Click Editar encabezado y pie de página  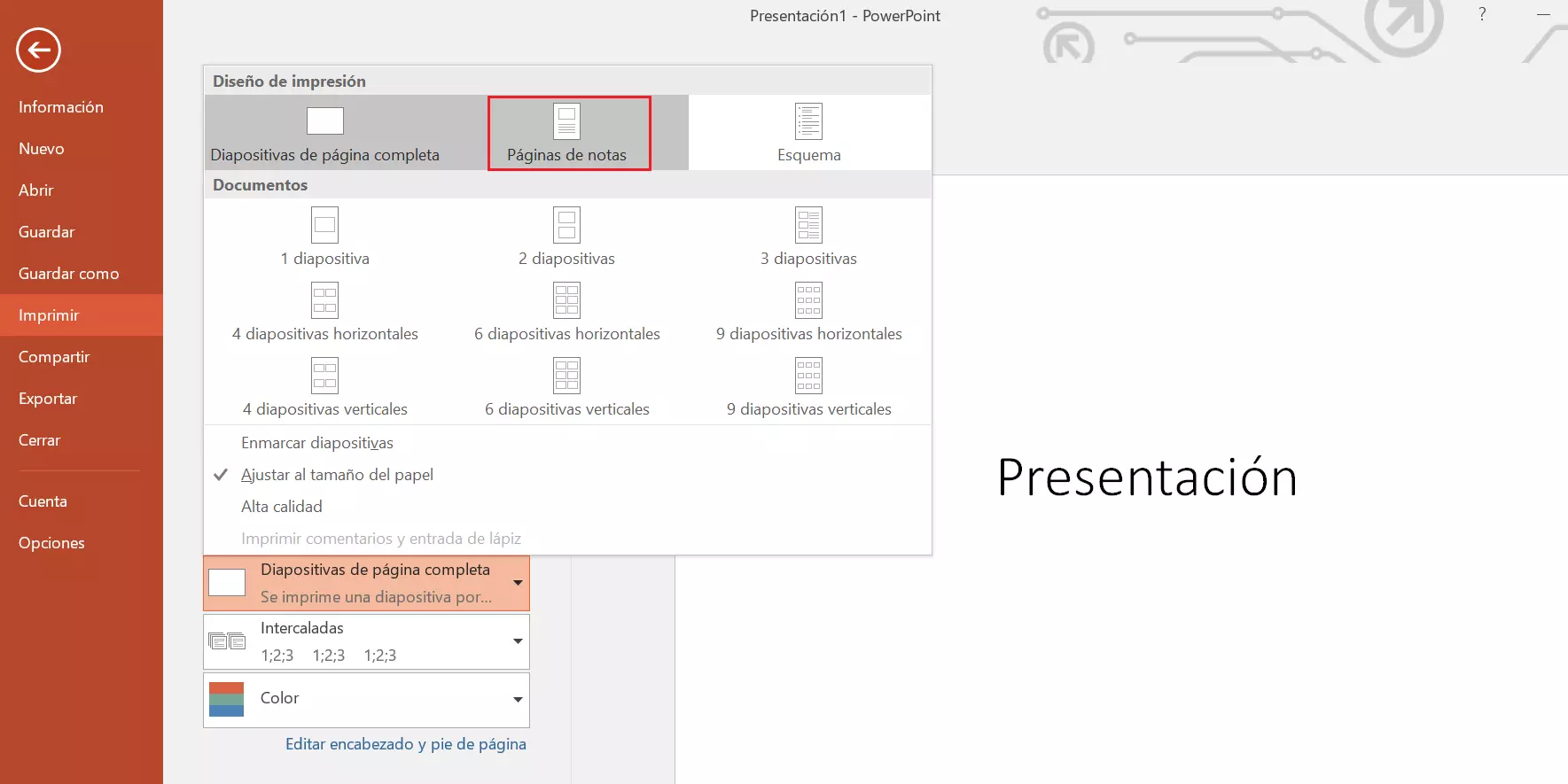pos(405,744)
